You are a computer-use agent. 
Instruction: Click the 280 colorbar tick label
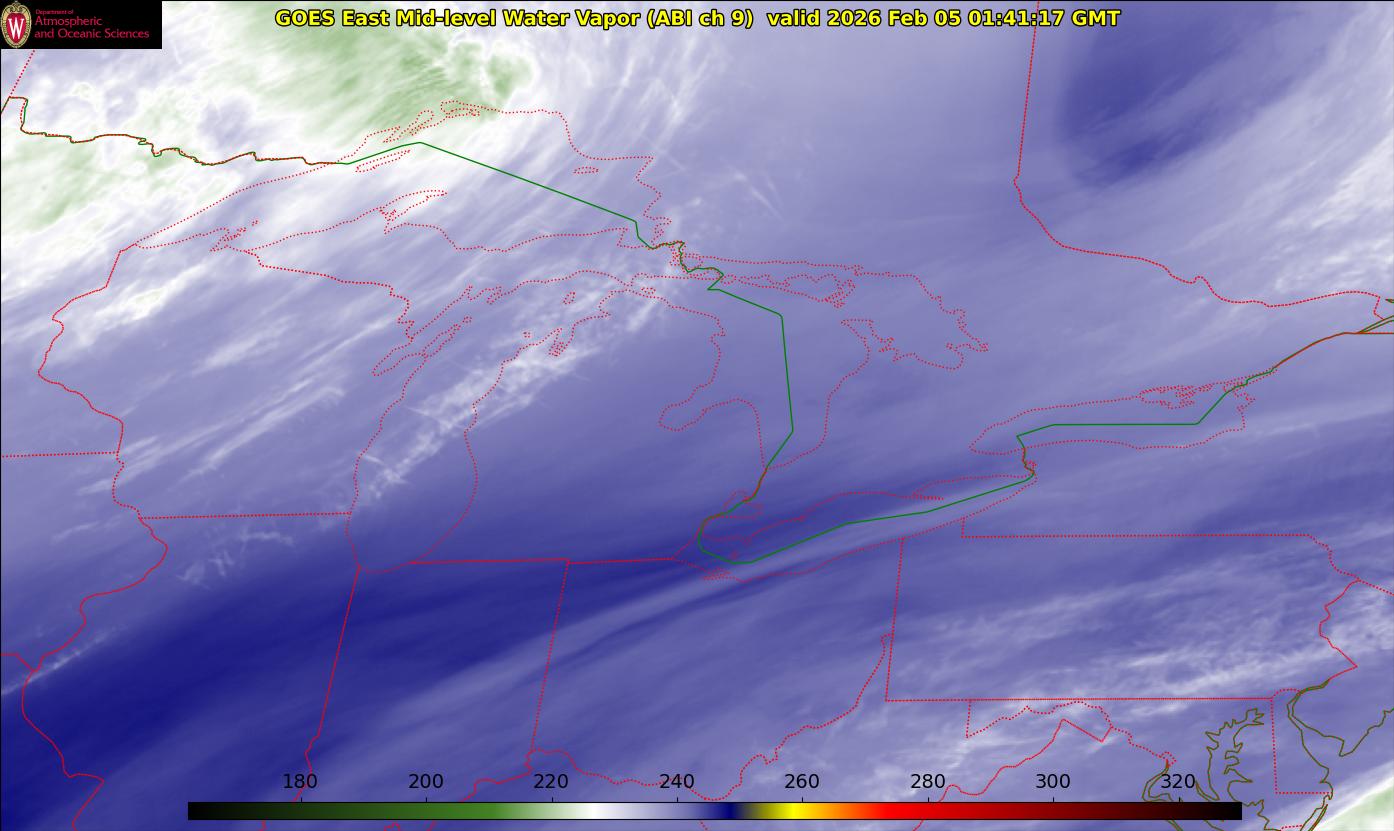928,782
